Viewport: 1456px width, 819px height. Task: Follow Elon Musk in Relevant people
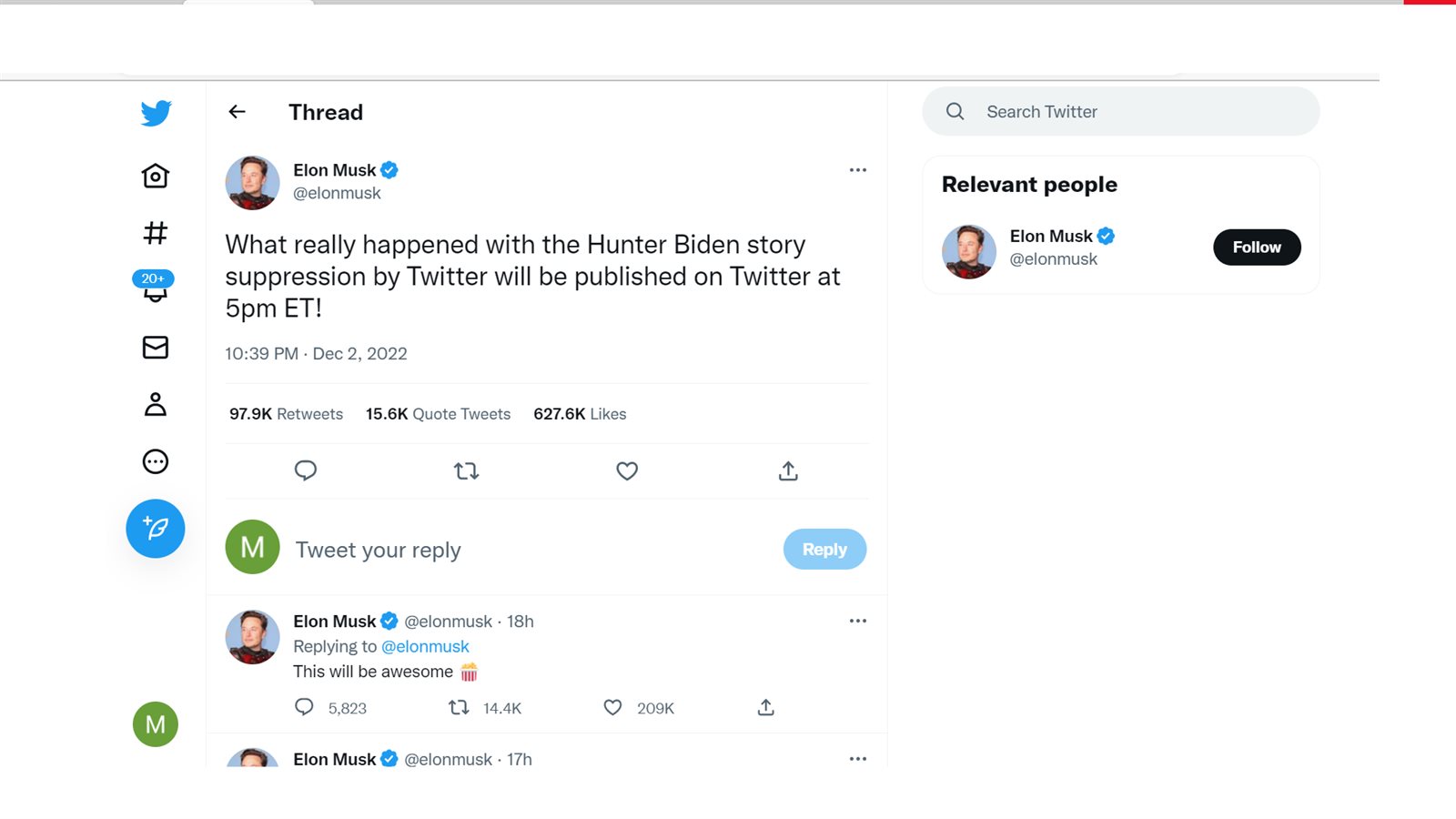1256,248
